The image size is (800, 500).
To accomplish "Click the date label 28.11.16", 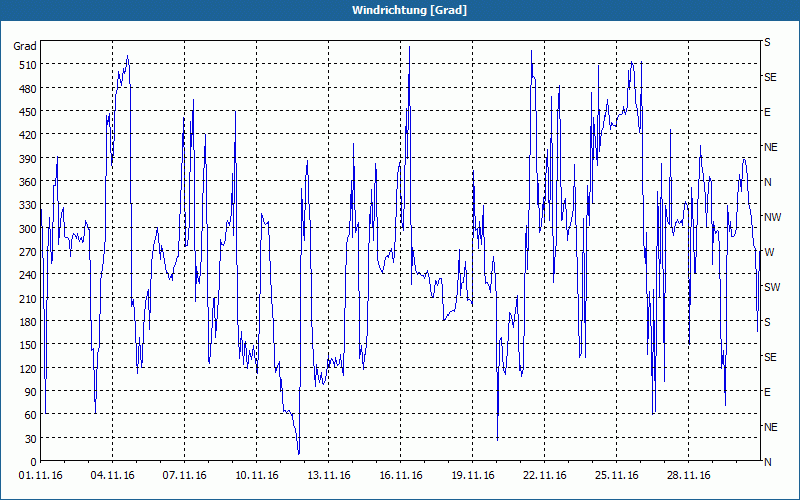I will 688,476.
